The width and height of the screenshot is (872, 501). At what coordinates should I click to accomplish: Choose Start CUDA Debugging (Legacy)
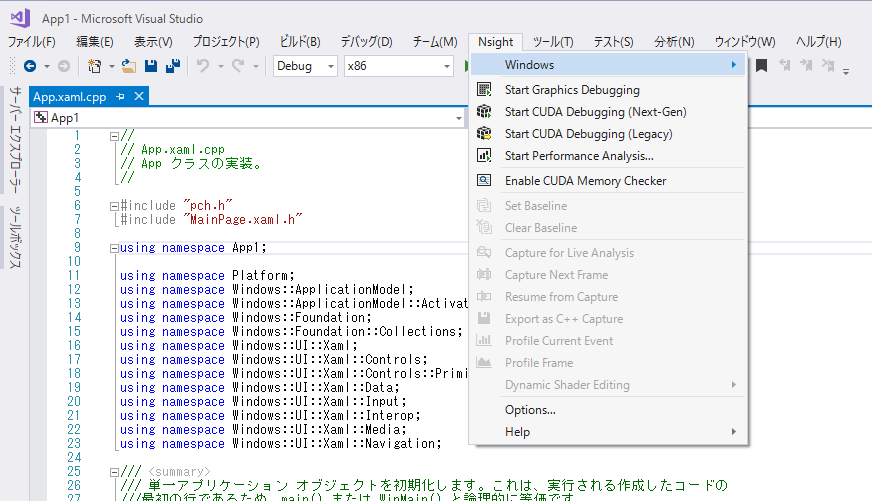pyautogui.click(x=608, y=134)
